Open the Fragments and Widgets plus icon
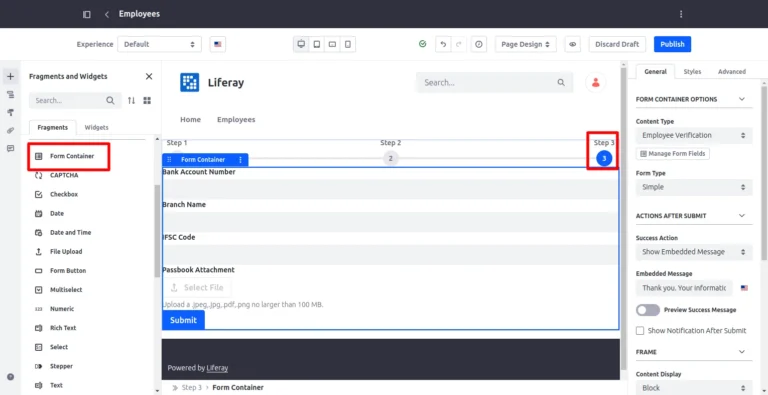 tap(10, 76)
